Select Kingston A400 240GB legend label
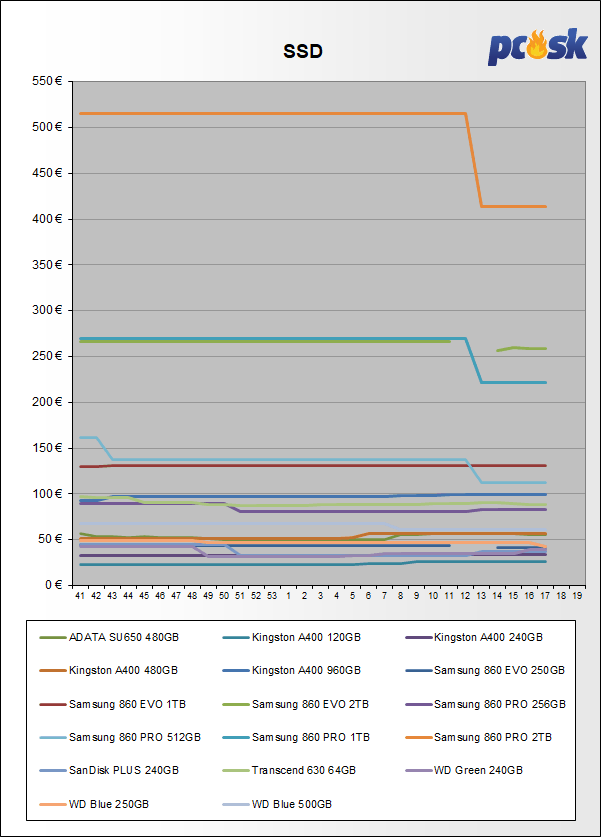601x837 pixels. (x=488, y=637)
